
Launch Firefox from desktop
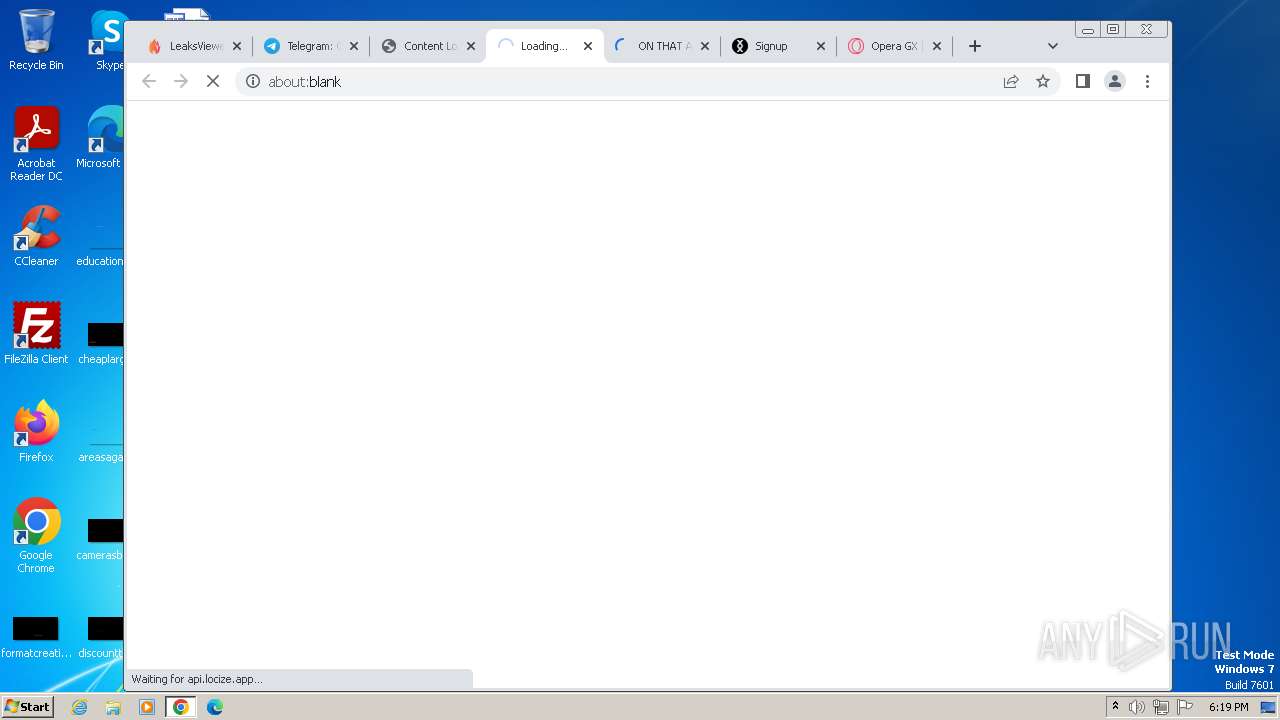36,431
